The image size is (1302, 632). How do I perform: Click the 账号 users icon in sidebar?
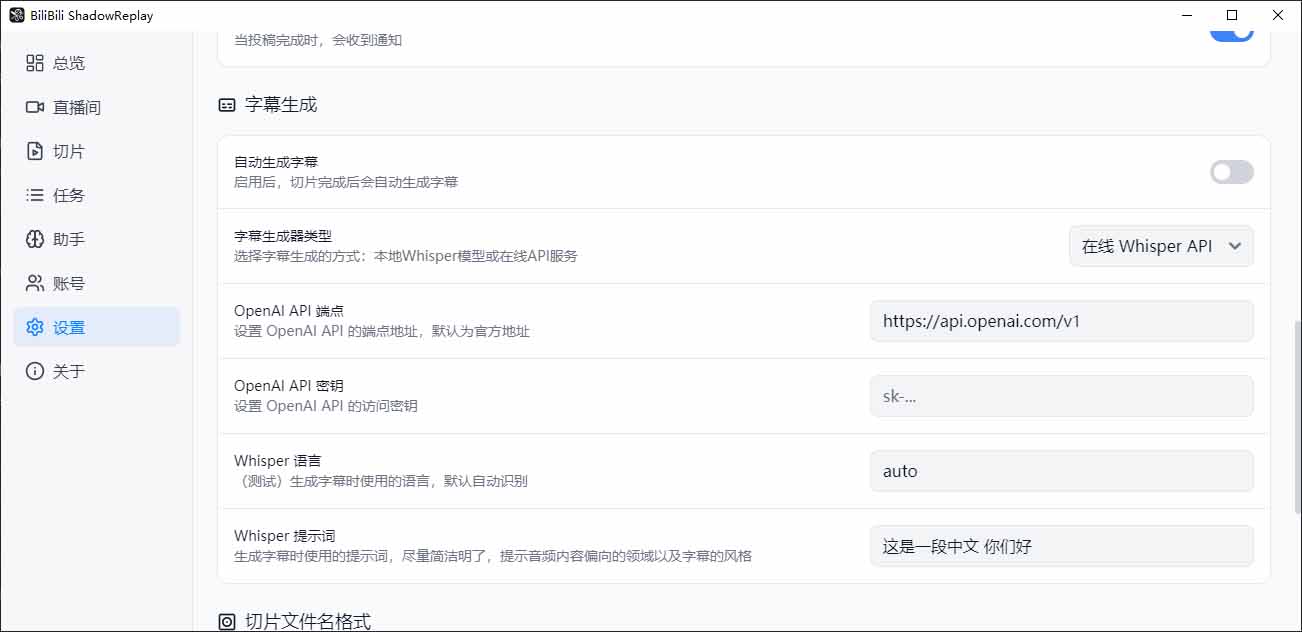[x=35, y=283]
